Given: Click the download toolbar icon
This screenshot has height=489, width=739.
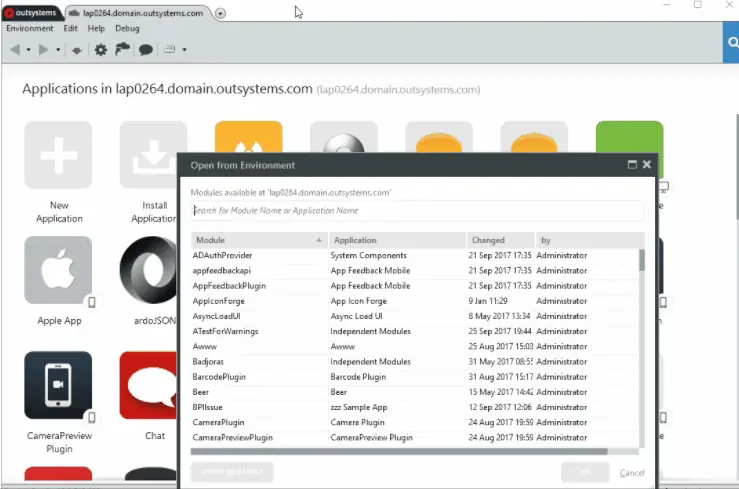Looking at the screenshot, I should tap(76, 50).
